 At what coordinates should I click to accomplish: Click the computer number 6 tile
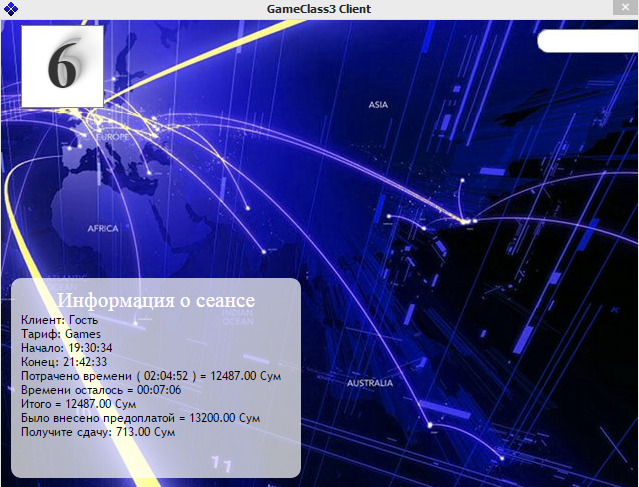pos(62,66)
